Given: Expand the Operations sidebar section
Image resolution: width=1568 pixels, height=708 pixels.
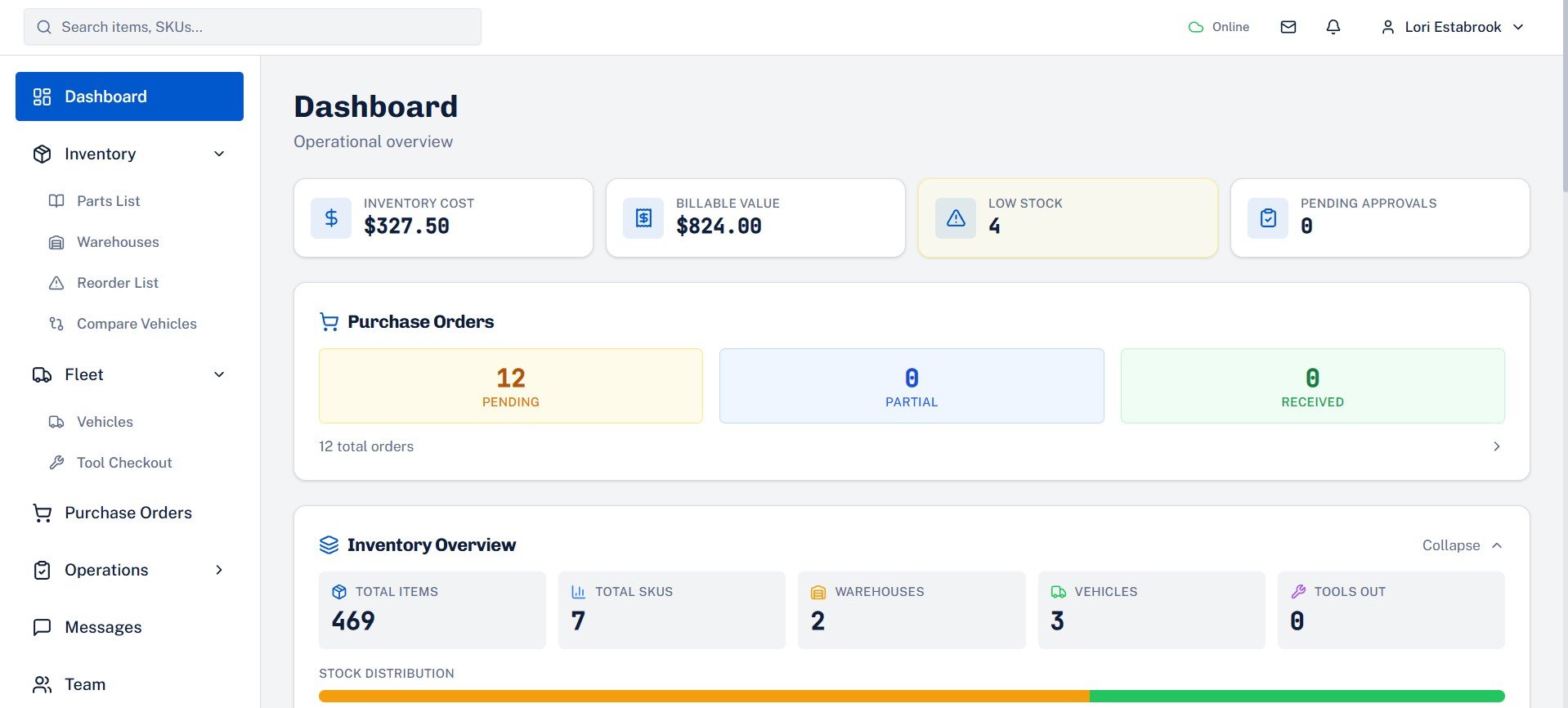Looking at the screenshot, I should coord(219,570).
